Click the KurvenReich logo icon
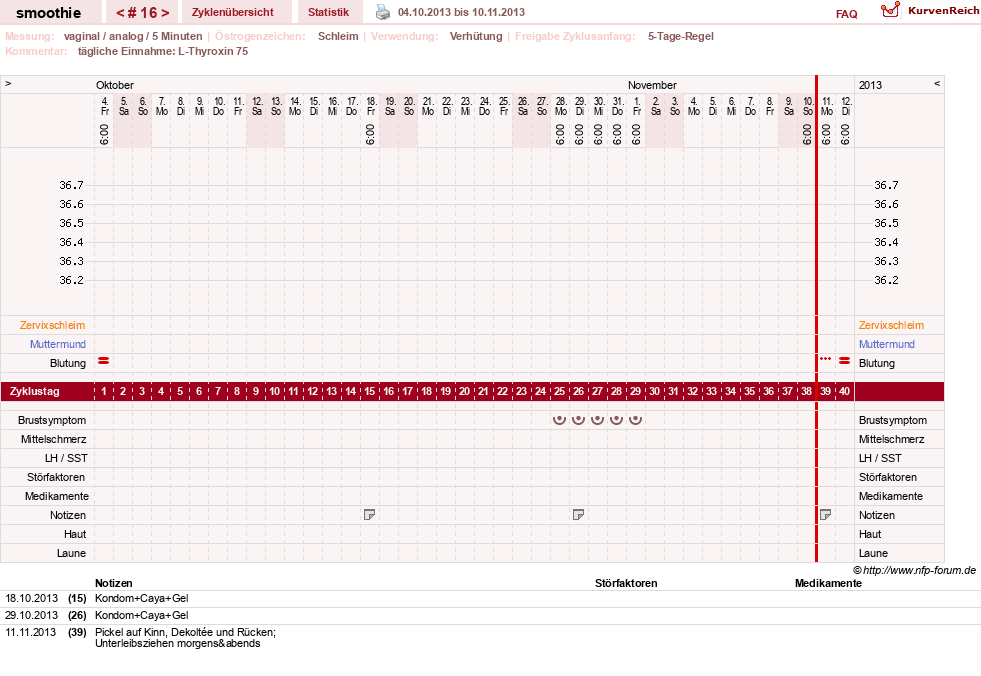The image size is (981, 676). (x=890, y=10)
